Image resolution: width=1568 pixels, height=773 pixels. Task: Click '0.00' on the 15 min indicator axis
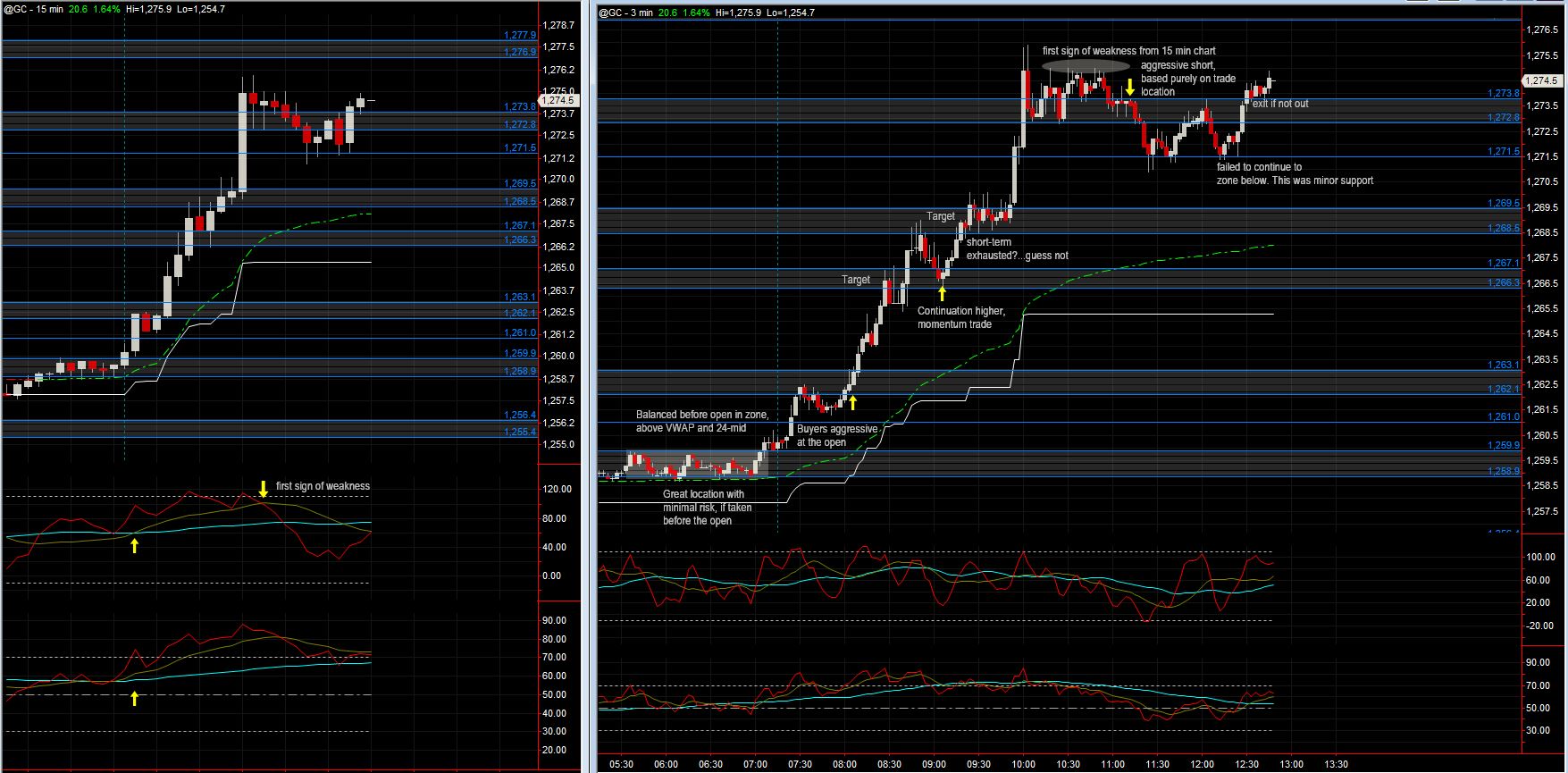pos(552,576)
